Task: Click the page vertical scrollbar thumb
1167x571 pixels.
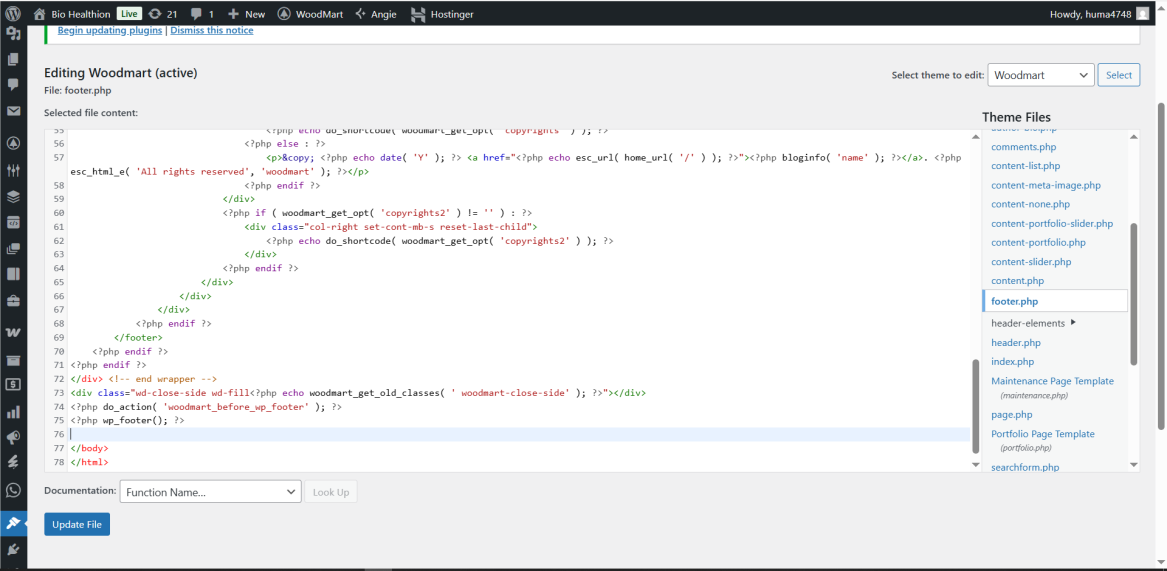Action: [1161, 266]
